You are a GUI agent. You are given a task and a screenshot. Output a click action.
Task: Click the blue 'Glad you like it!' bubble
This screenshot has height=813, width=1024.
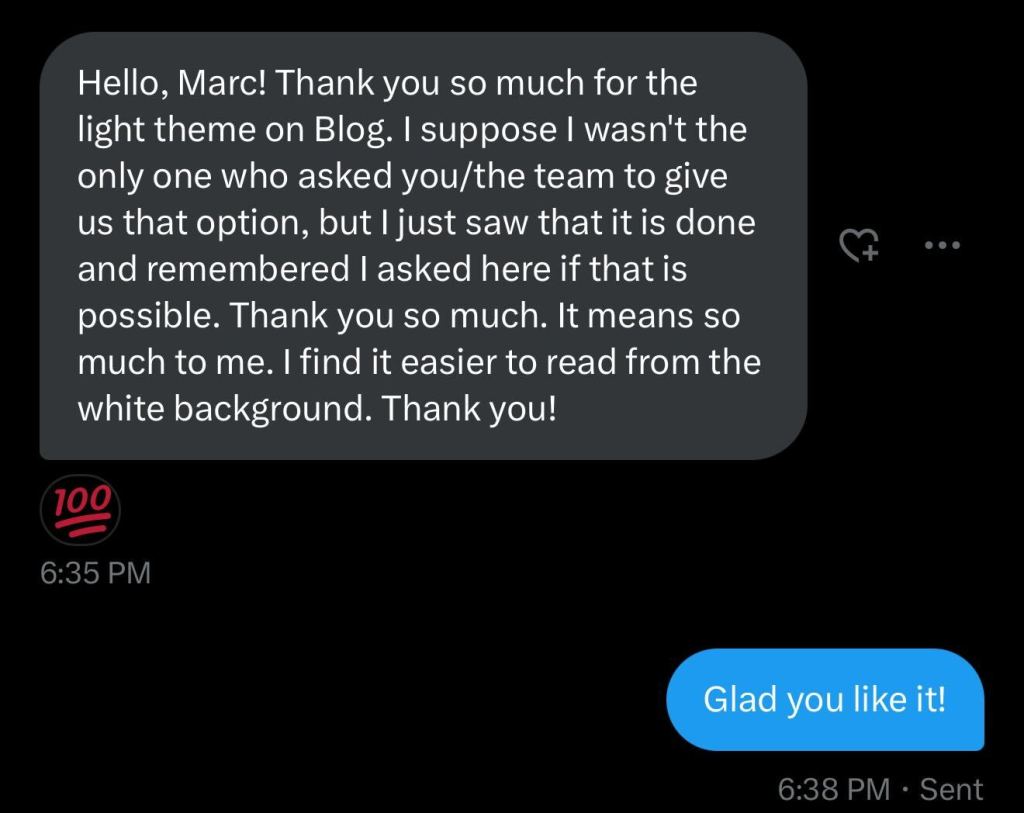click(x=824, y=699)
